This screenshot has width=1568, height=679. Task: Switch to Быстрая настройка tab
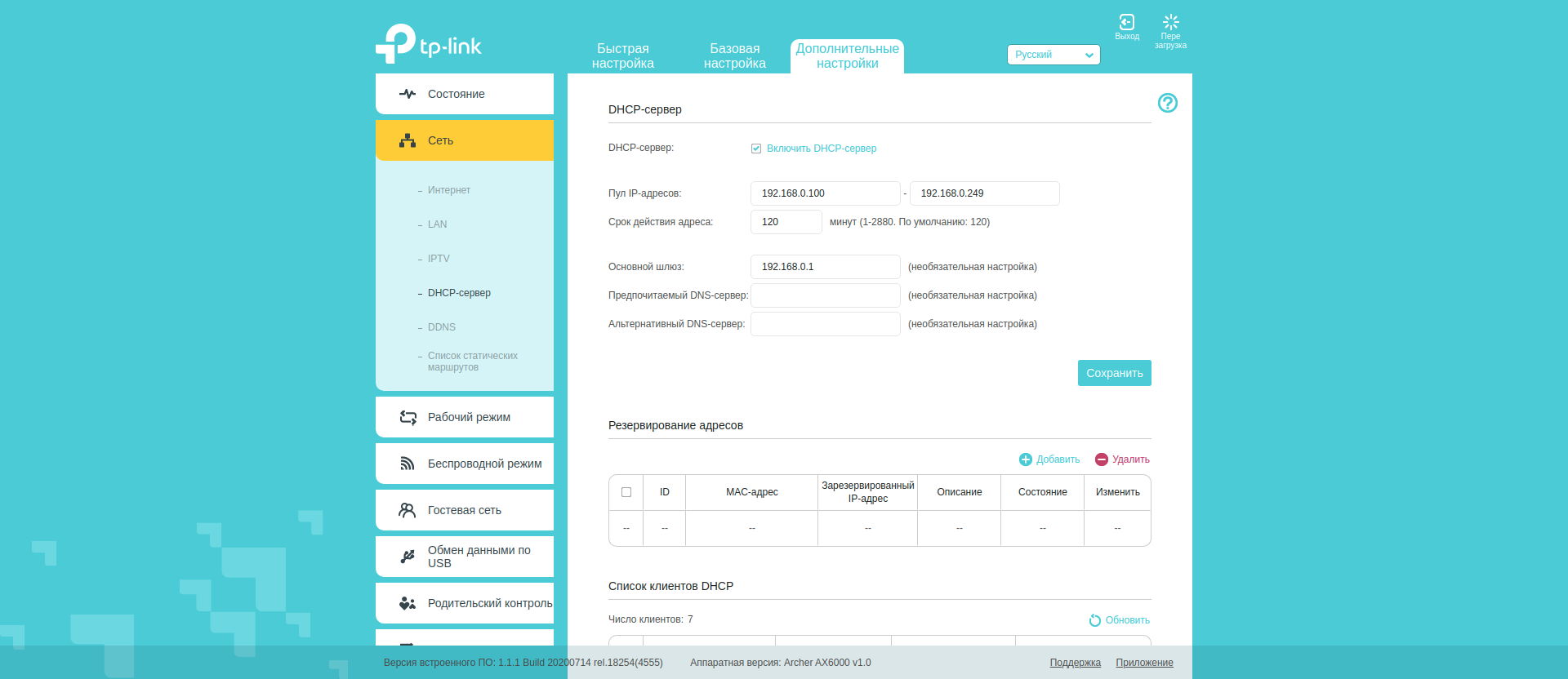tap(622, 55)
